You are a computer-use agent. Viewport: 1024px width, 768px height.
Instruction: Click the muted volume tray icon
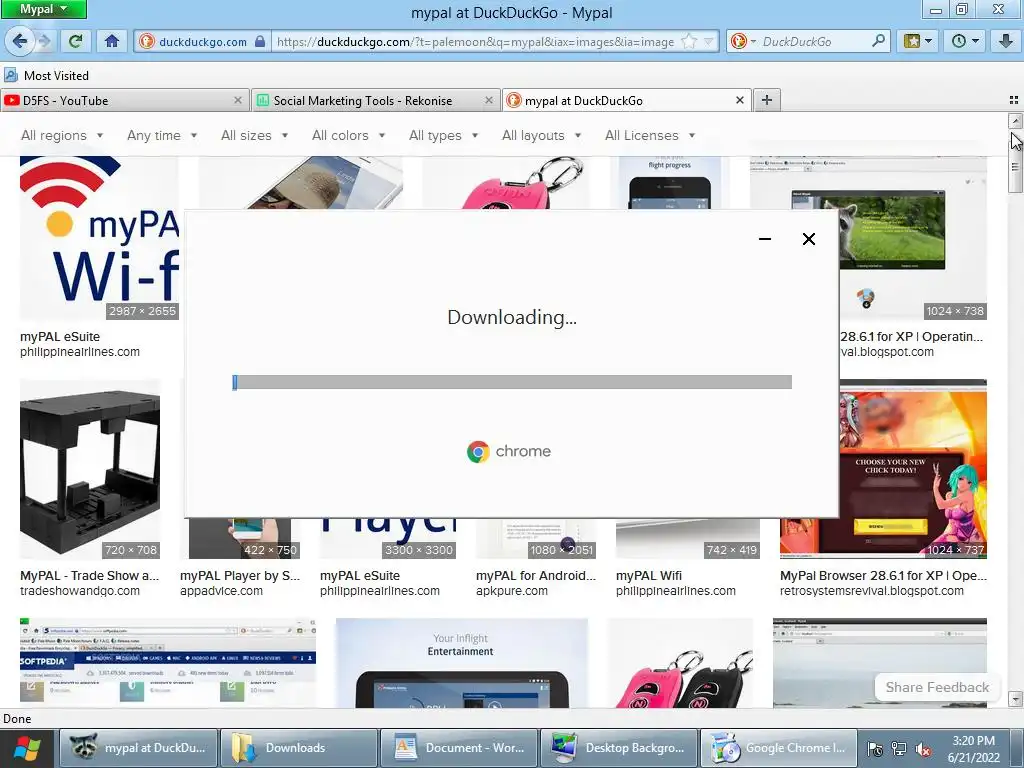pyautogui.click(x=923, y=750)
